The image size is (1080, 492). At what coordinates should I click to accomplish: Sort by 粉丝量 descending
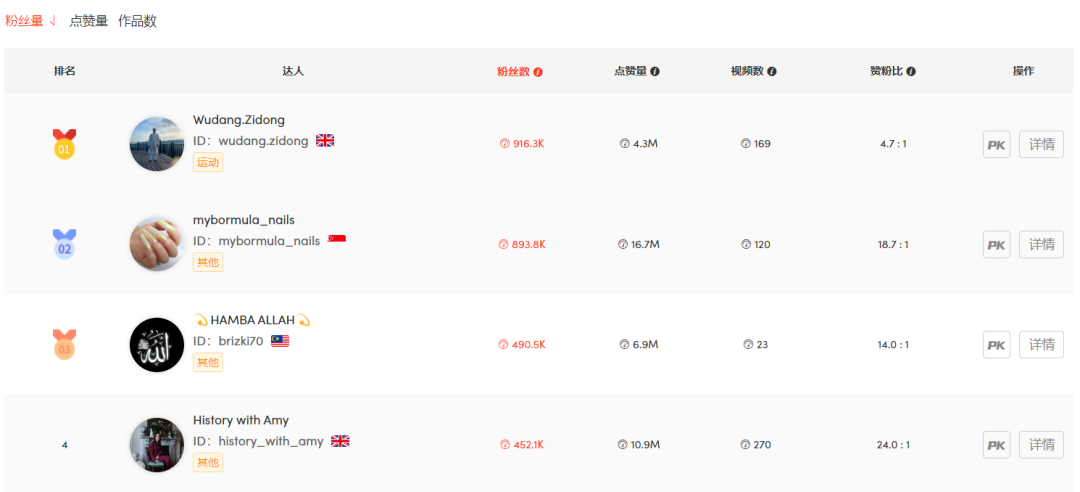[30, 21]
